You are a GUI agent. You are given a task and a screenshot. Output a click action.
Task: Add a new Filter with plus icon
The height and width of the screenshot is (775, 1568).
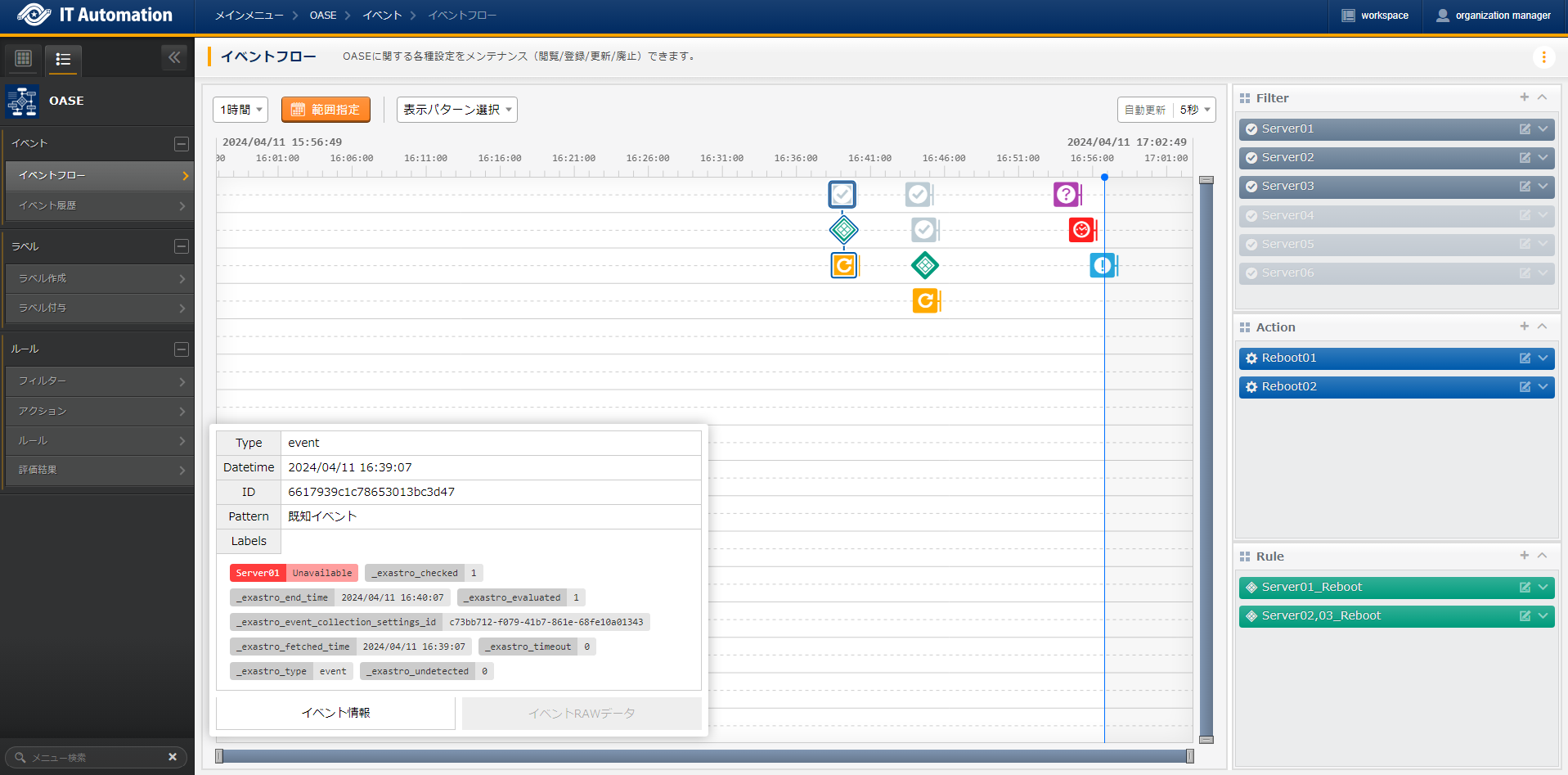pos(1524,97)
